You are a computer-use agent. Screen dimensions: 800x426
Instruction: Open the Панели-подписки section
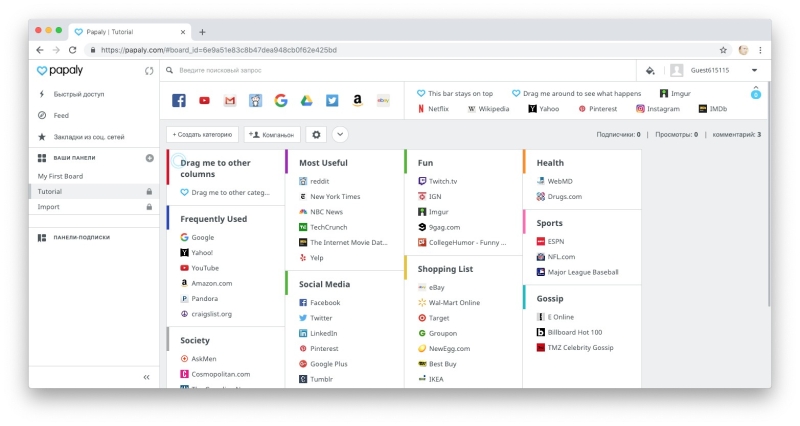click(74, 237)
